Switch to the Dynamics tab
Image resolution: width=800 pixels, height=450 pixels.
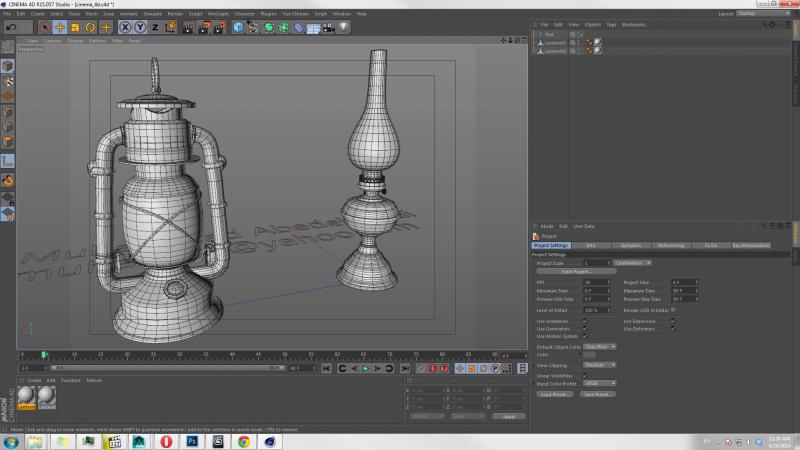pyautogui.click(x=631, y=245)
